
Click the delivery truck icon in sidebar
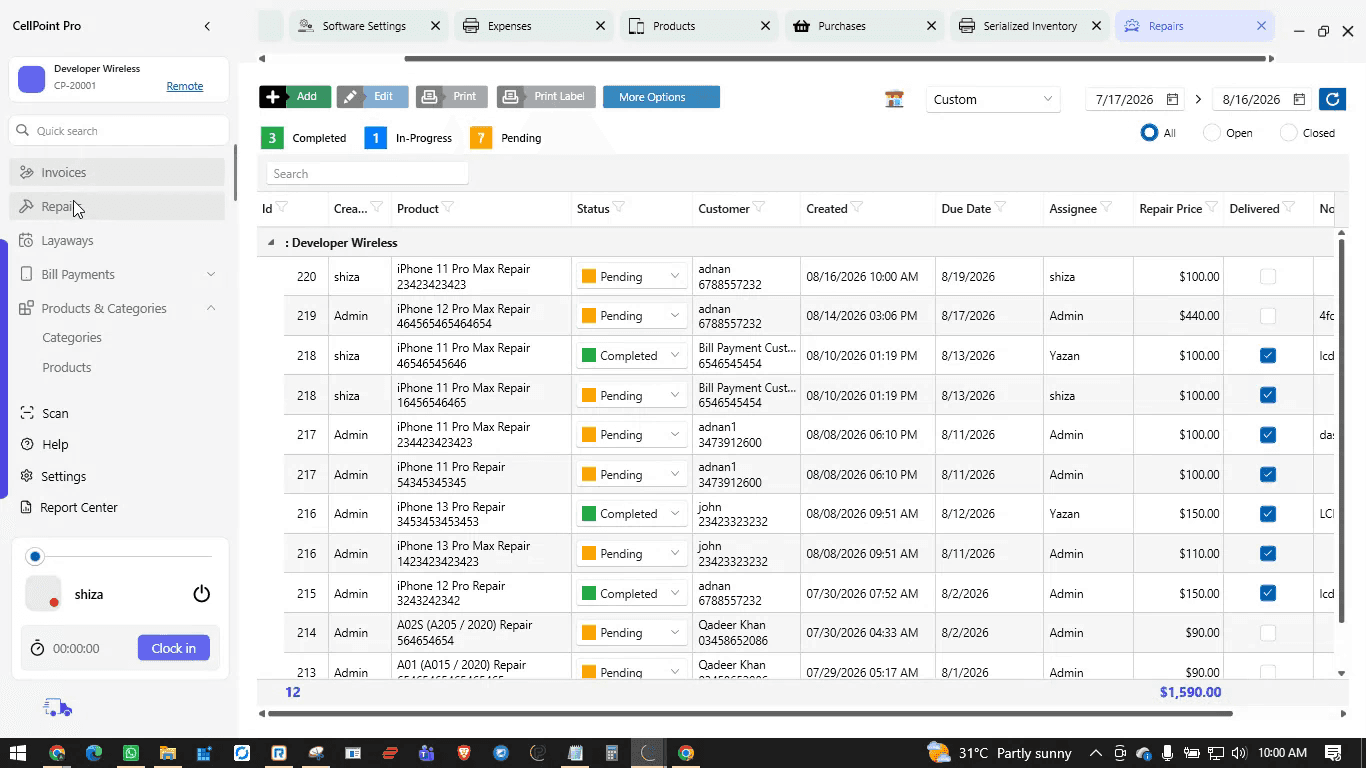pos(58,708)
